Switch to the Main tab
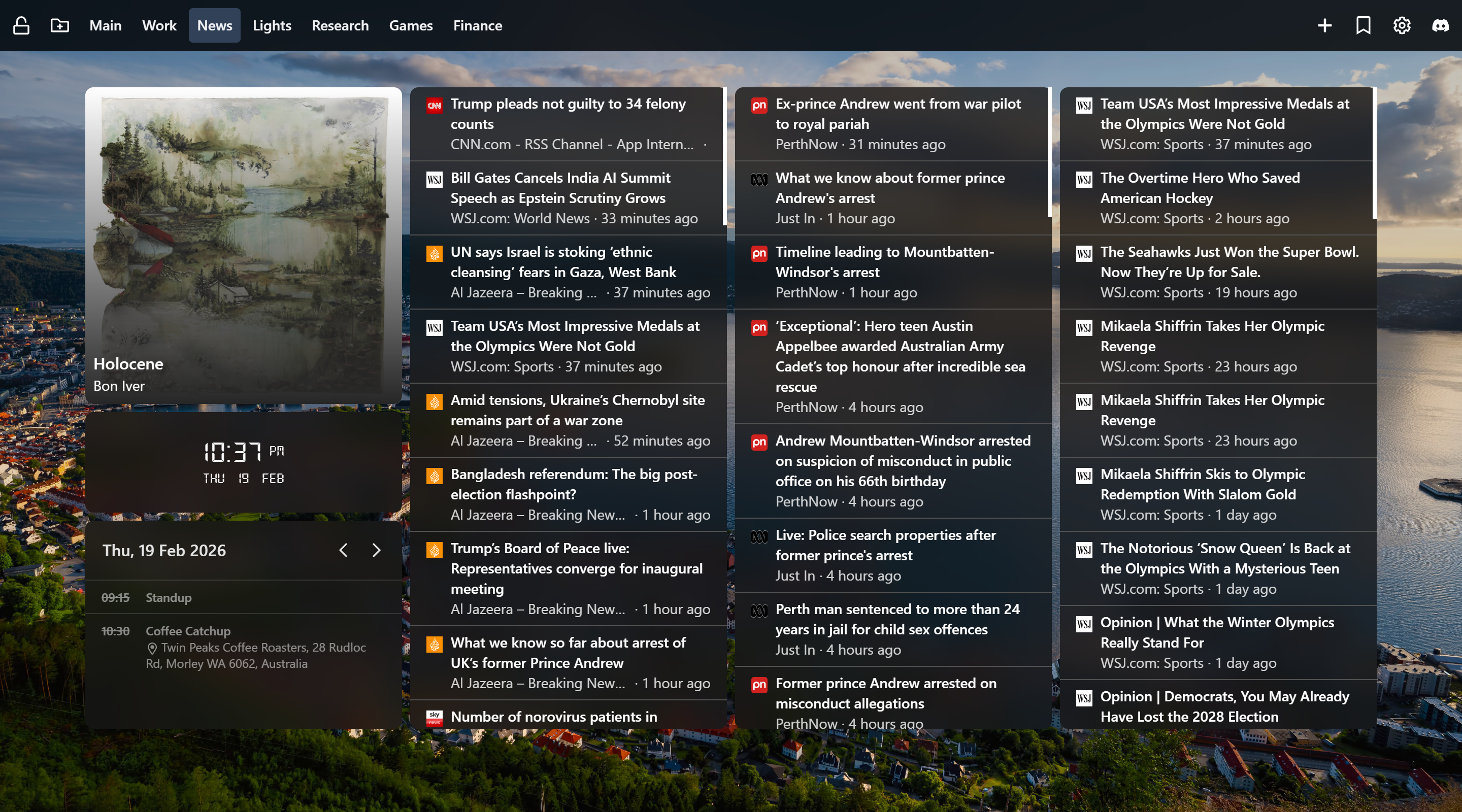 (x=106, y=25)
